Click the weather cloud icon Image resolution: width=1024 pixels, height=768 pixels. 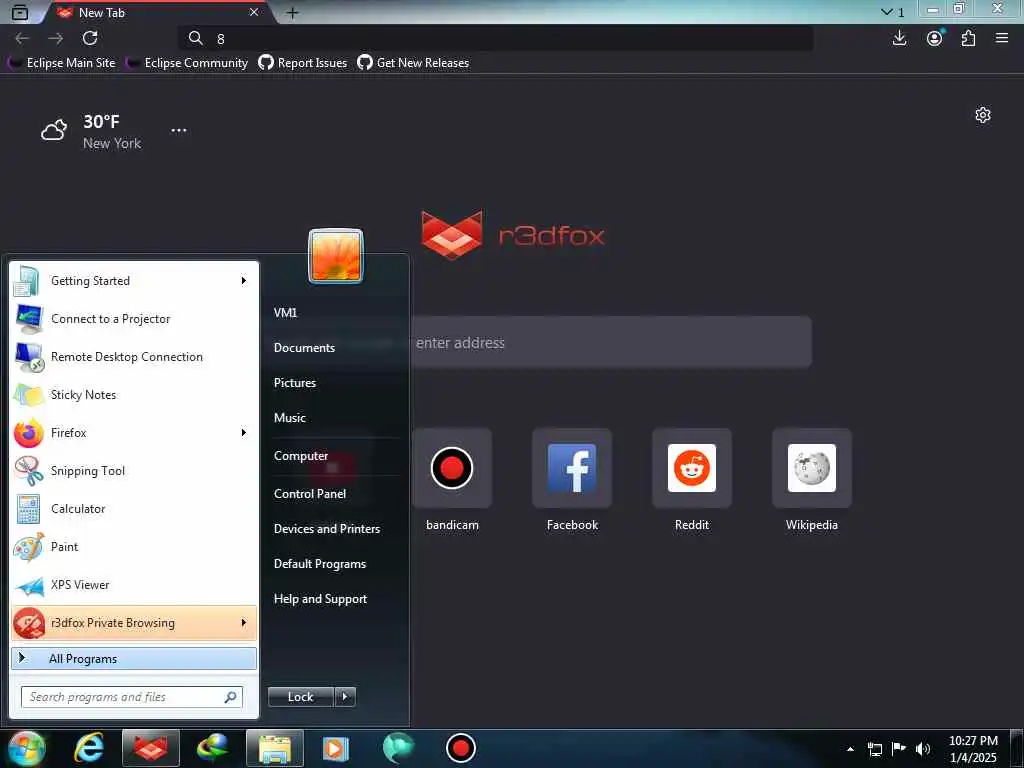click(x=54, y=130)
